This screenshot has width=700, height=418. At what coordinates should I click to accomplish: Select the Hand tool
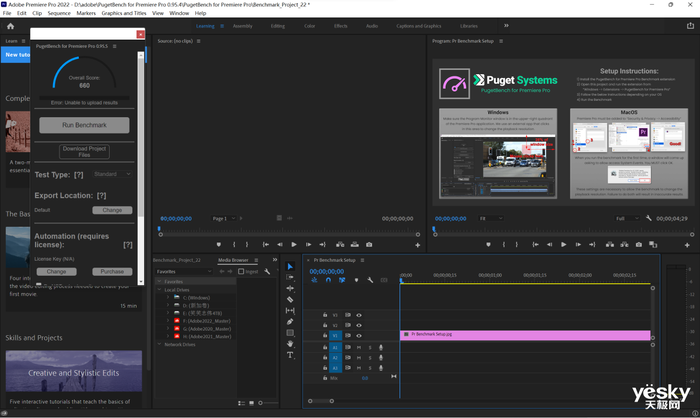point(290,343)
